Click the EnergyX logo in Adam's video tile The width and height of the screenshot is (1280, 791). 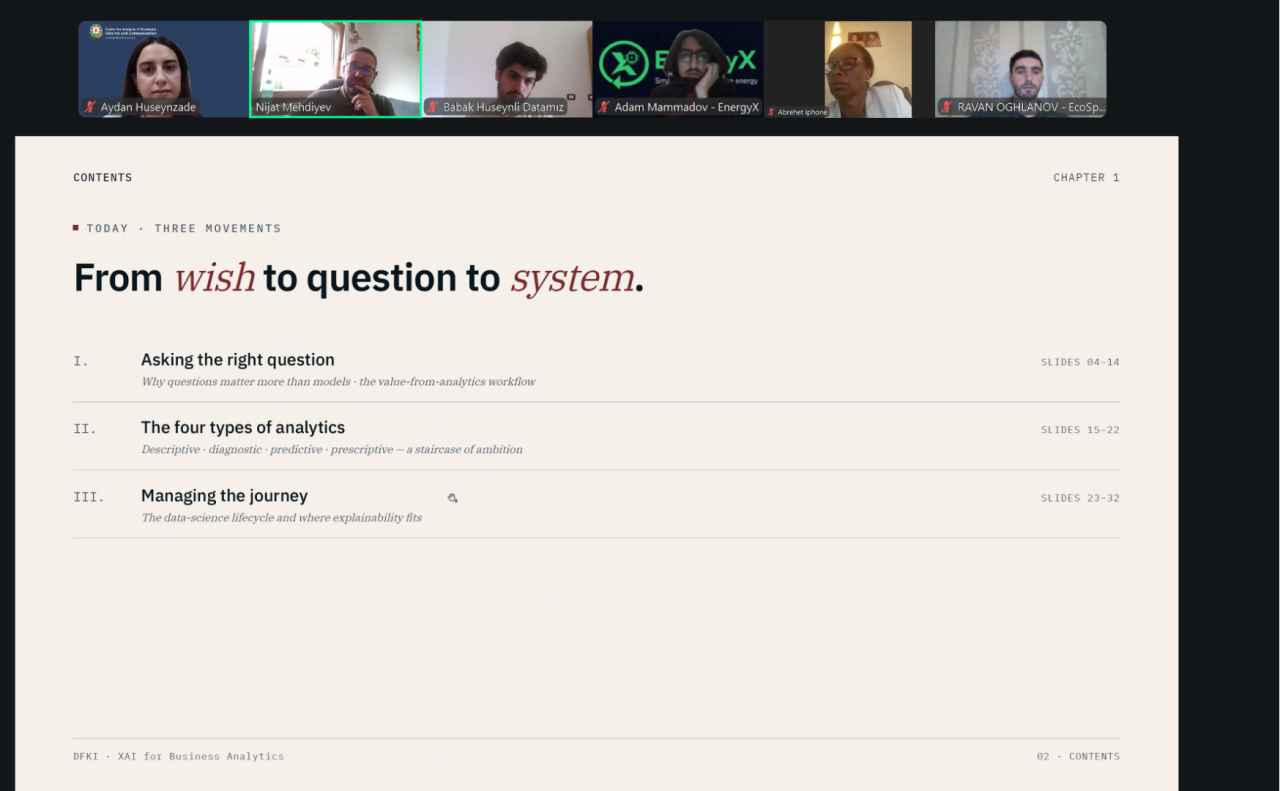coord(624,63)
